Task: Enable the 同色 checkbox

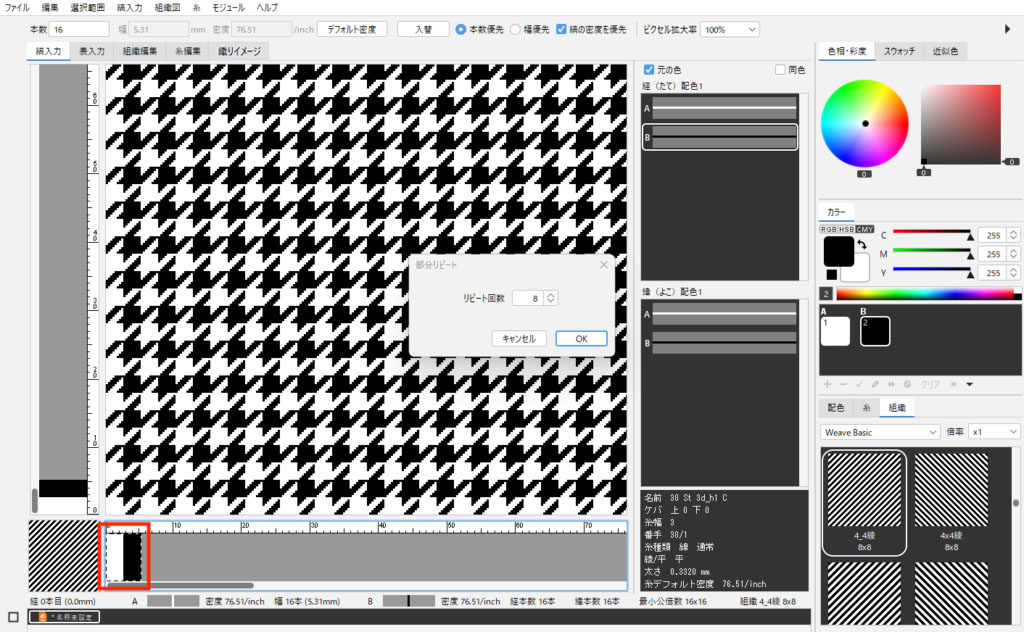Action: [782, 70]
